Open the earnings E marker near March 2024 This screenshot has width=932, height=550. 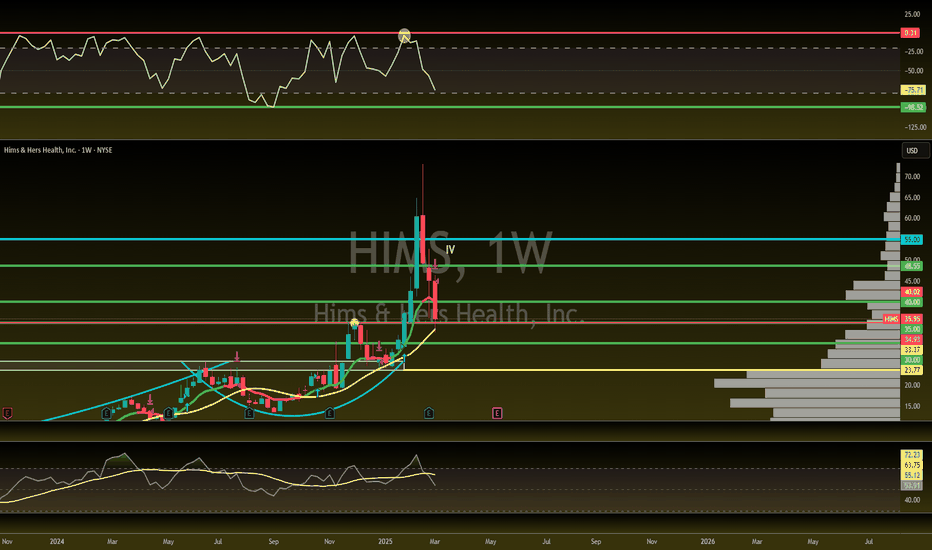pos(106,413)
